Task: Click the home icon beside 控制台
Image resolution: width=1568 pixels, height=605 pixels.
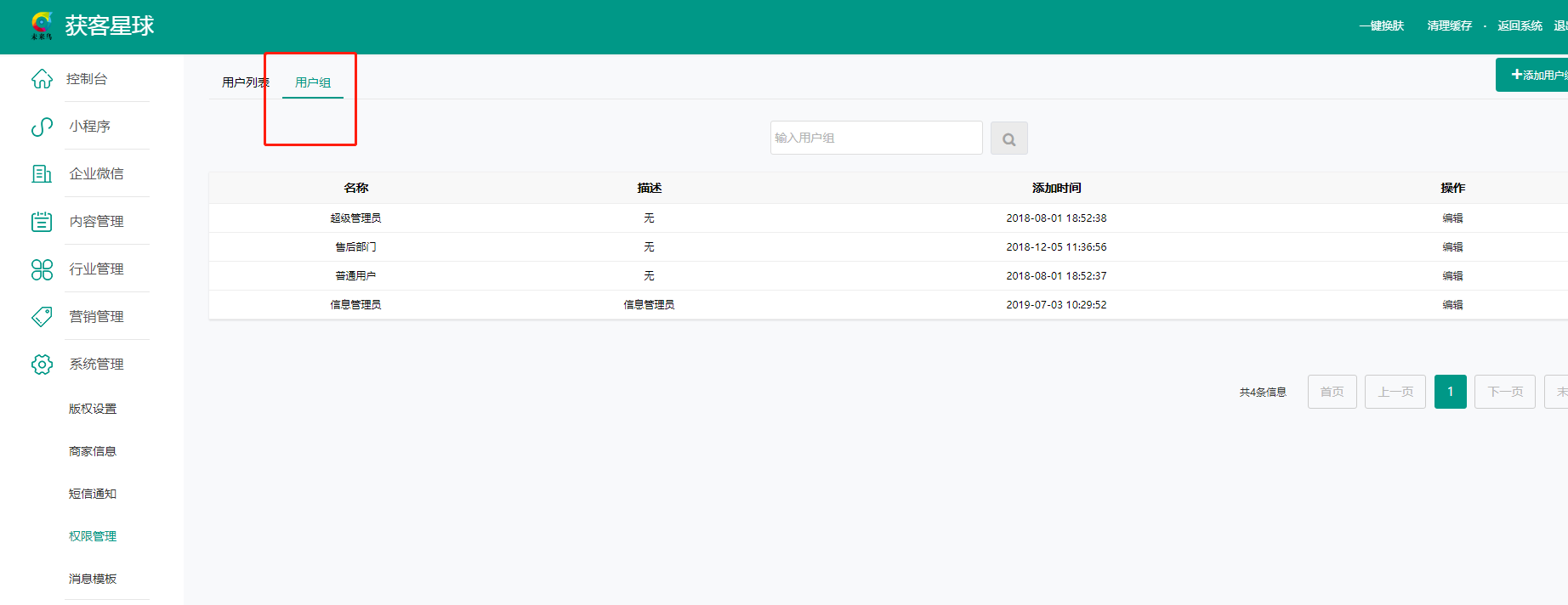Action: (42, 79)
